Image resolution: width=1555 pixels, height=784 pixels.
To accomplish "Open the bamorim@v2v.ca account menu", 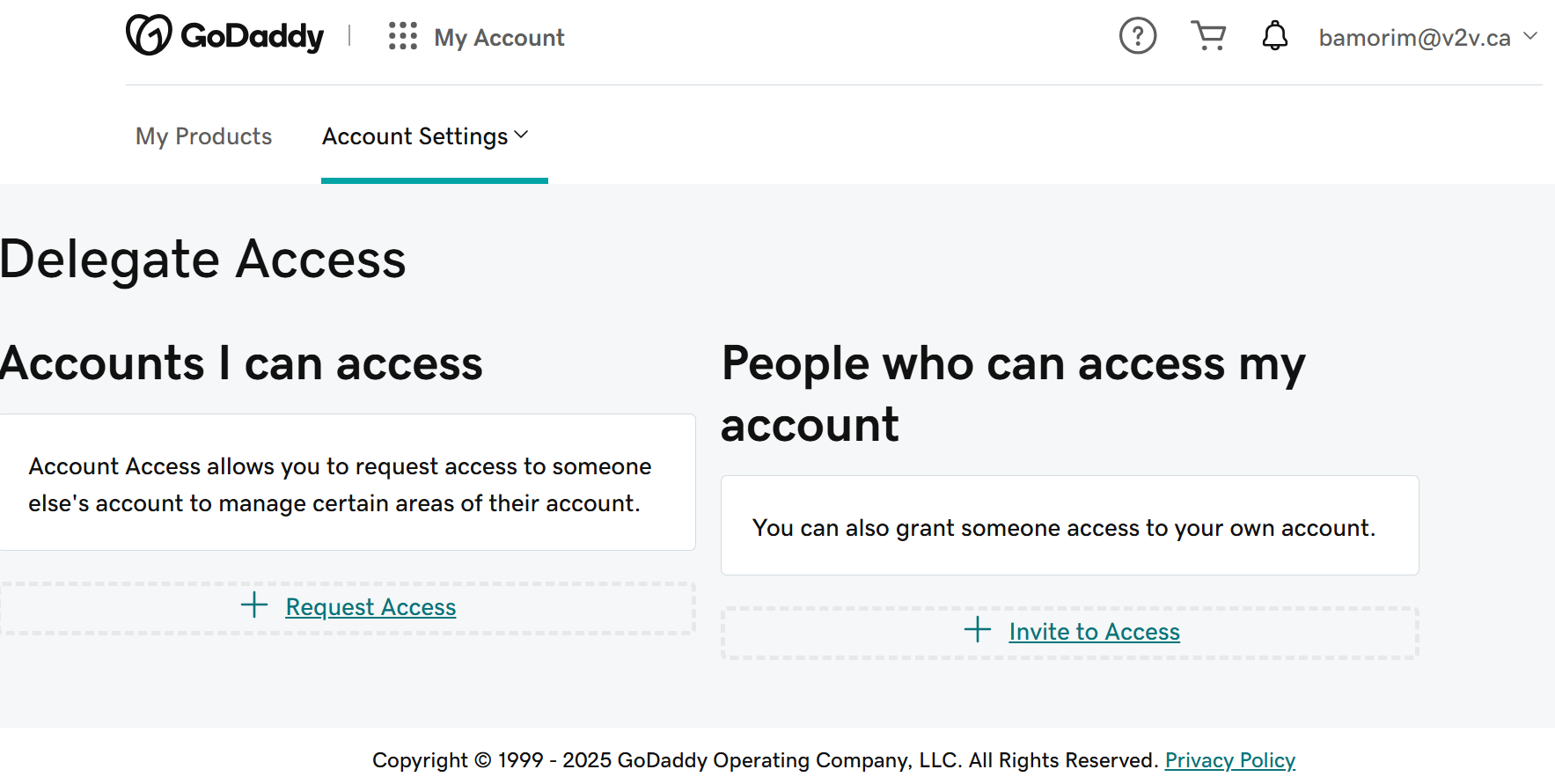I will click(x=1414, y=38).
